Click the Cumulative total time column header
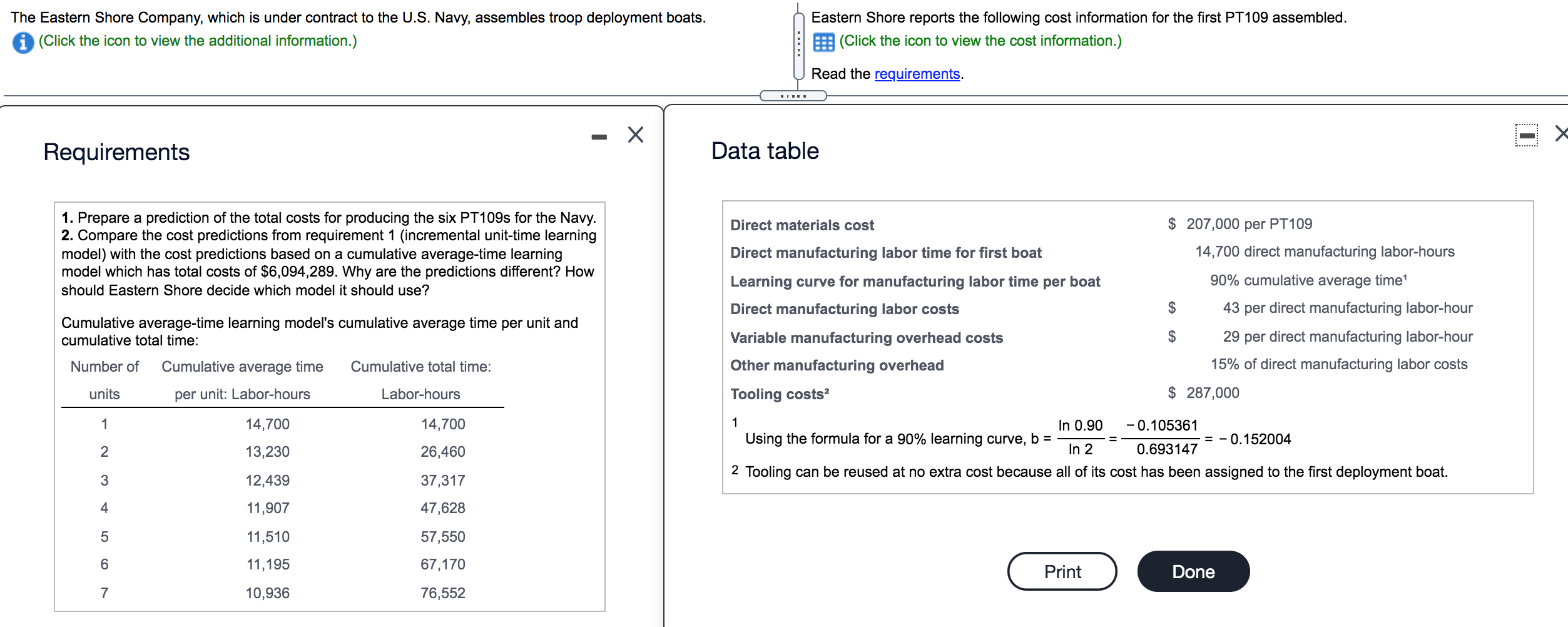1568x627 pixels. (x=420, y=380)
